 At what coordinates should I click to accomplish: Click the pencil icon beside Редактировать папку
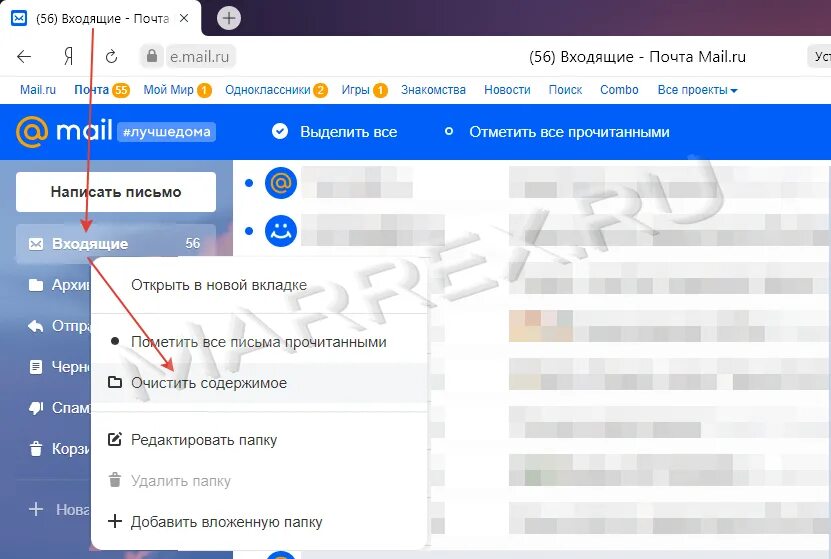pos(115,439)
